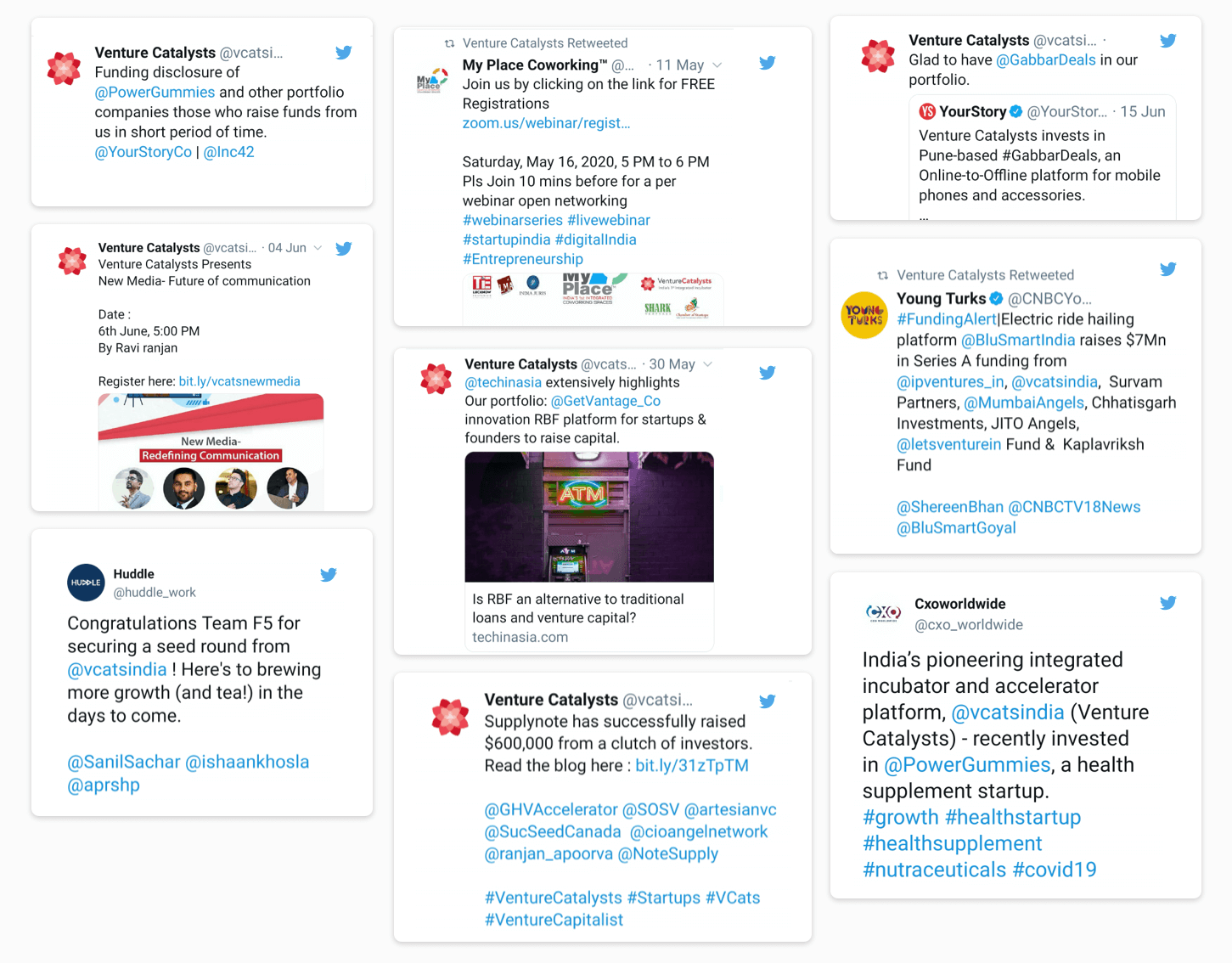Open bit.ly/vcatsnewmedia registration link

(239, 381)
